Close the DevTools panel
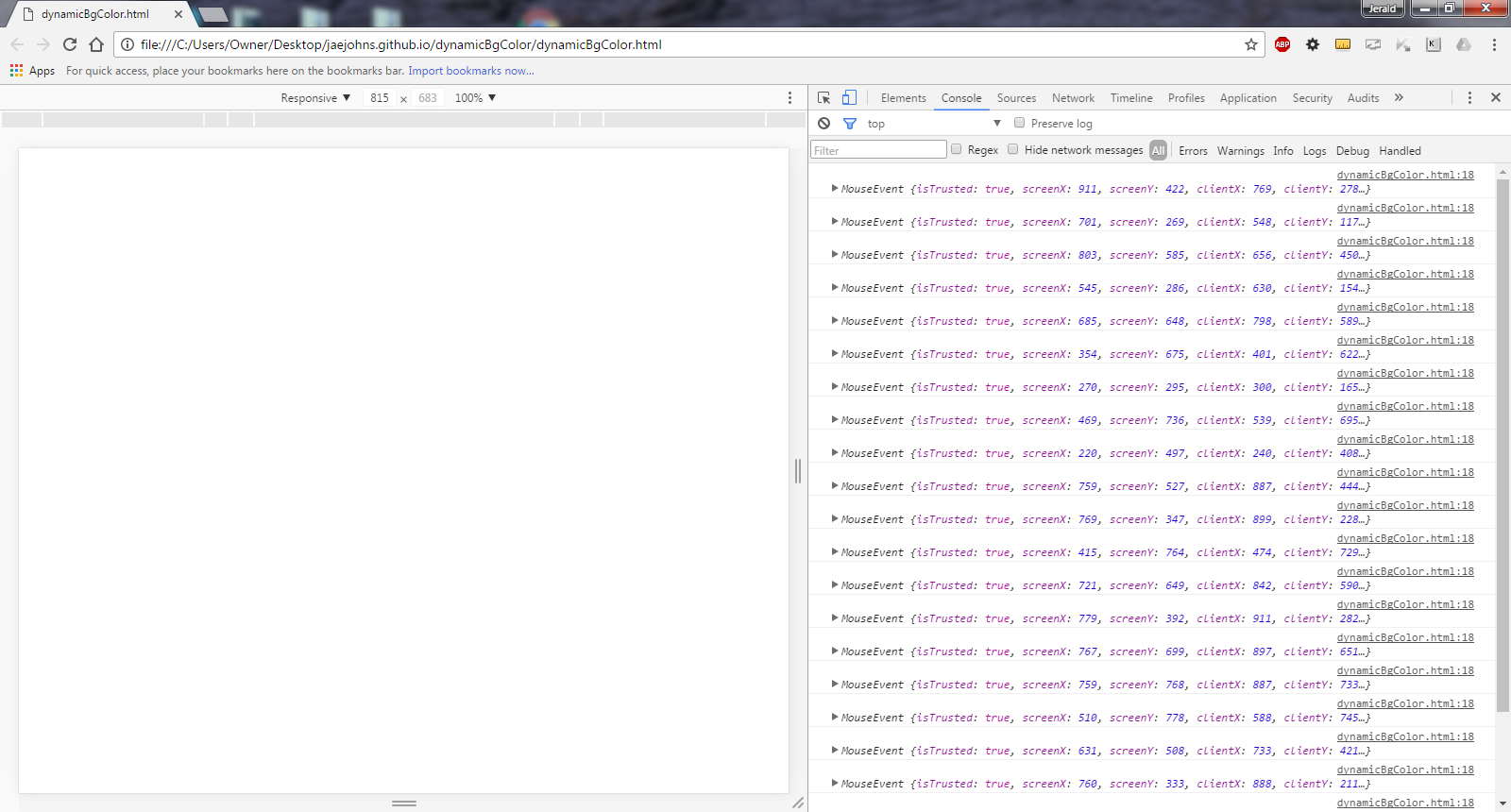Image resolution: width=1511 pixels, height=812 pixels. point(1496,97)
